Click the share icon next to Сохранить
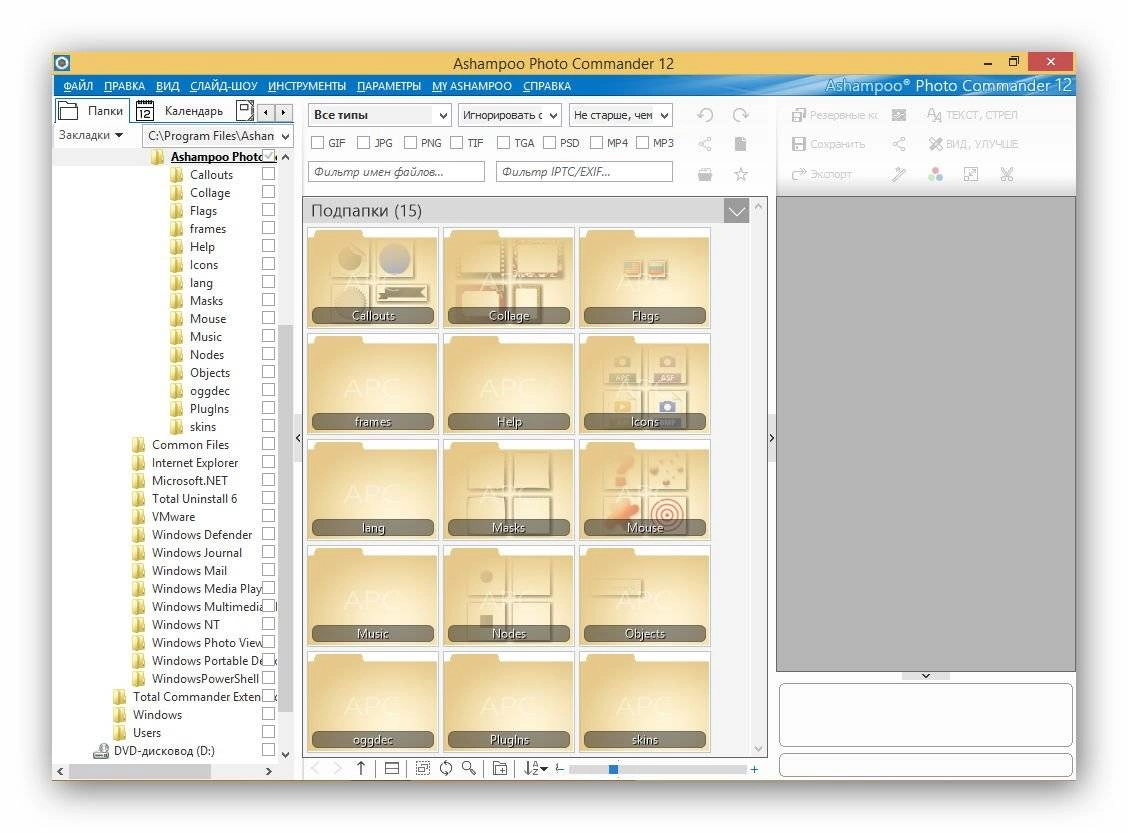Image resolution: width=1128 pixels, height=833 pixels. click(x=899, y=144)
